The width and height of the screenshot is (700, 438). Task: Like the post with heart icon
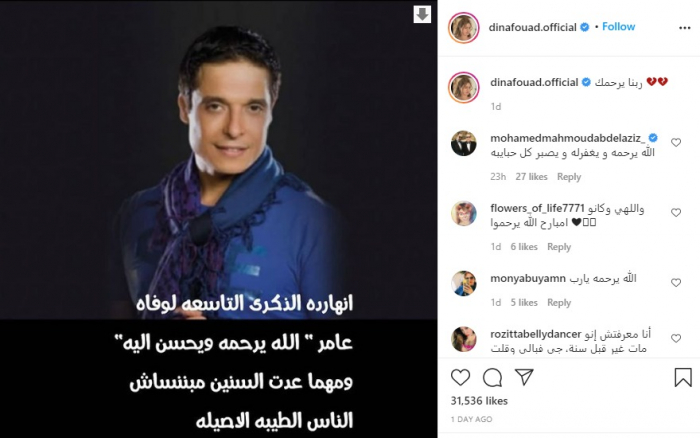tap(460, 378)
